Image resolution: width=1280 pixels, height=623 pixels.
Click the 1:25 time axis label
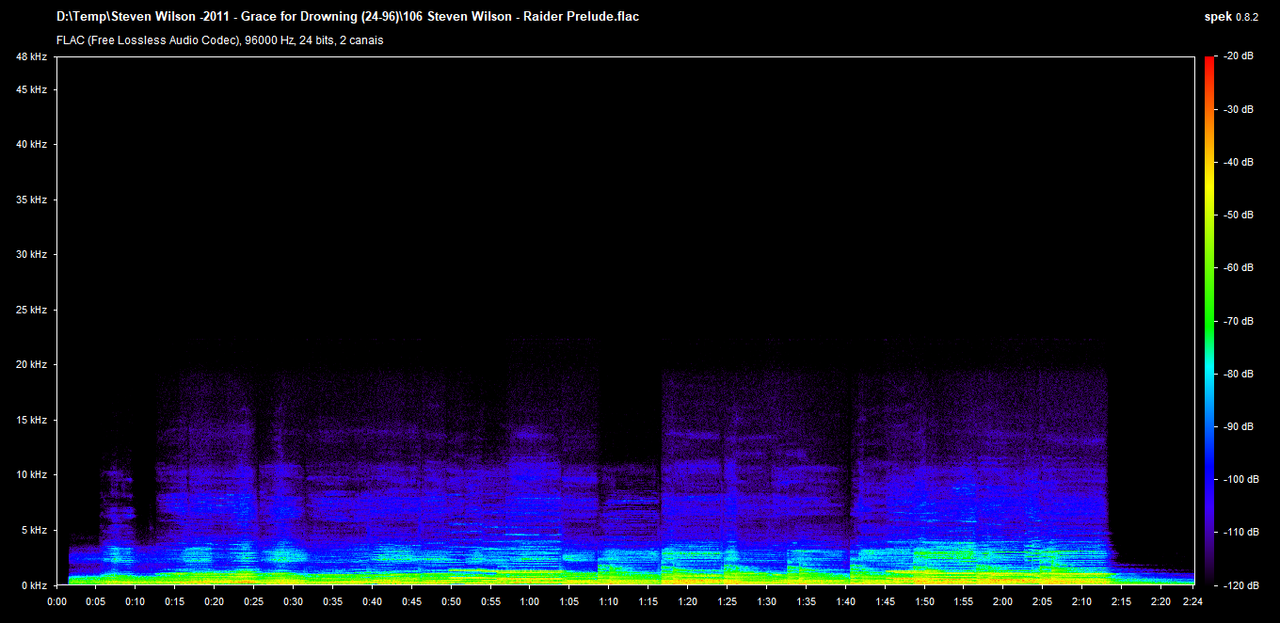click(727, 602)
